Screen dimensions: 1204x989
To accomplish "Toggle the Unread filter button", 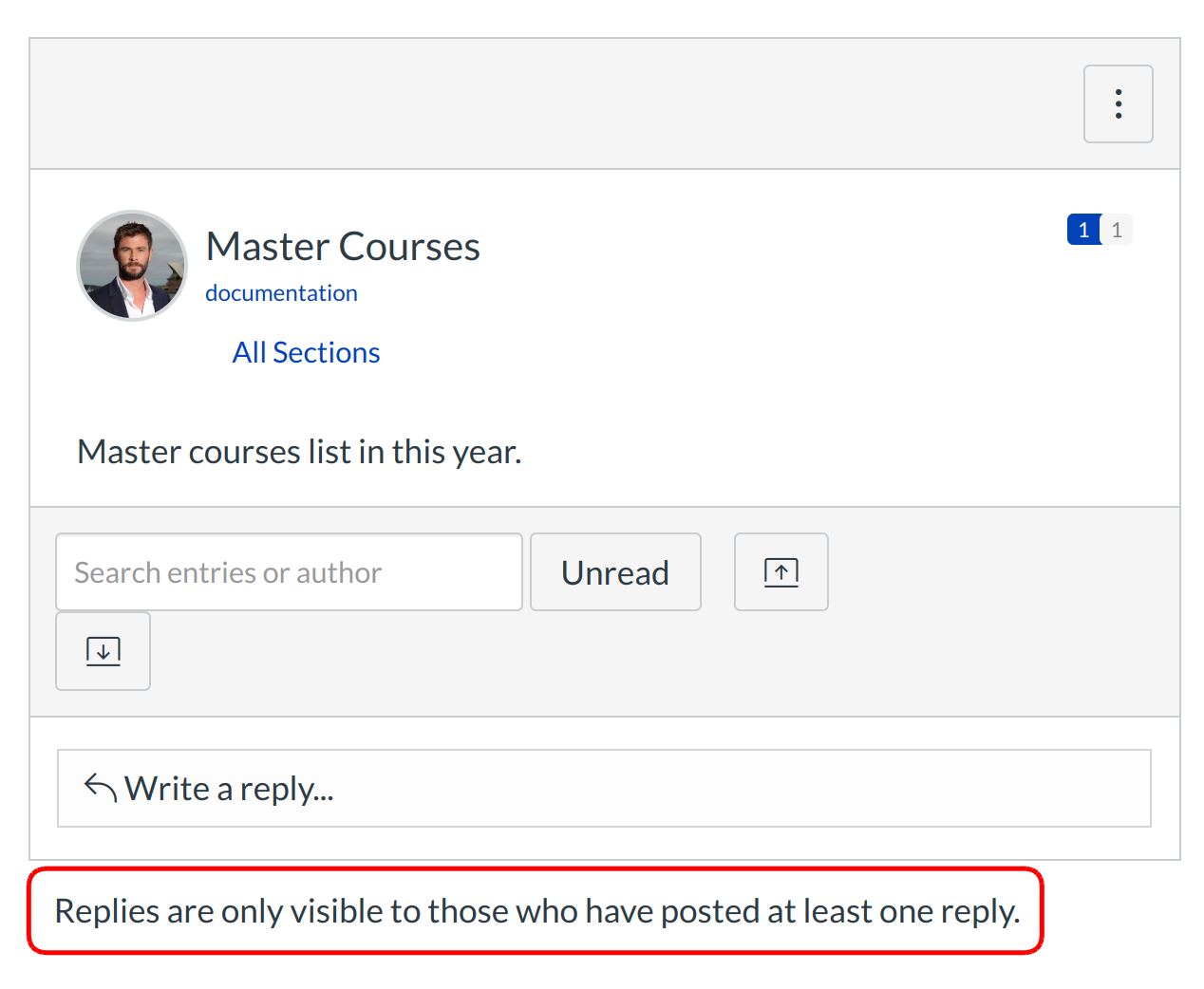I will tap(615, 572).
